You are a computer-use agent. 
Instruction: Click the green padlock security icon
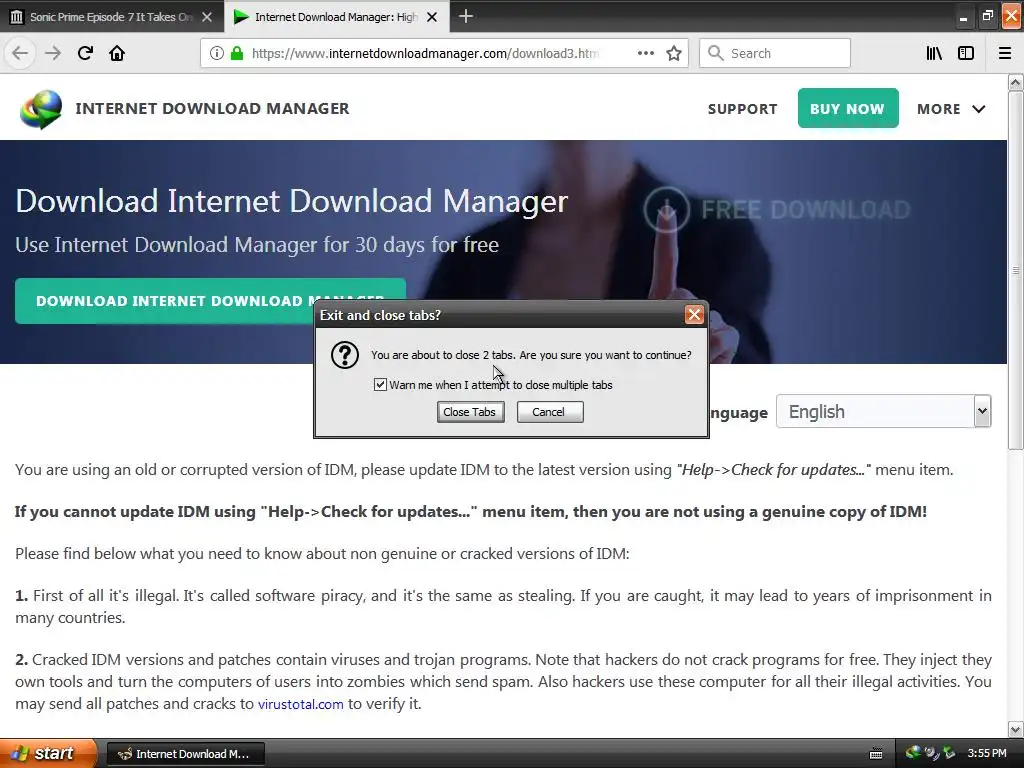point(237,53)
